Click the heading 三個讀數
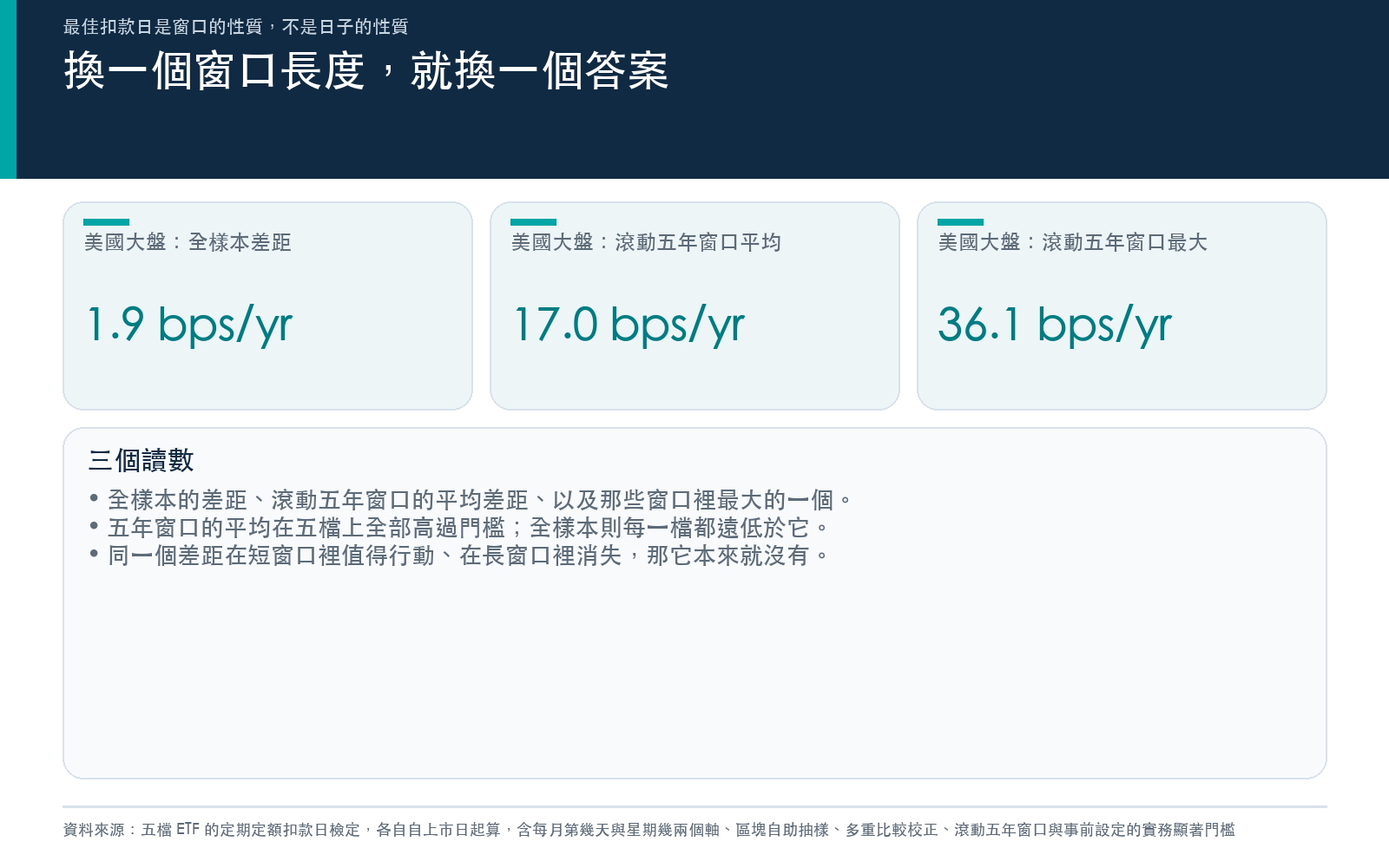 click(141, 460)
